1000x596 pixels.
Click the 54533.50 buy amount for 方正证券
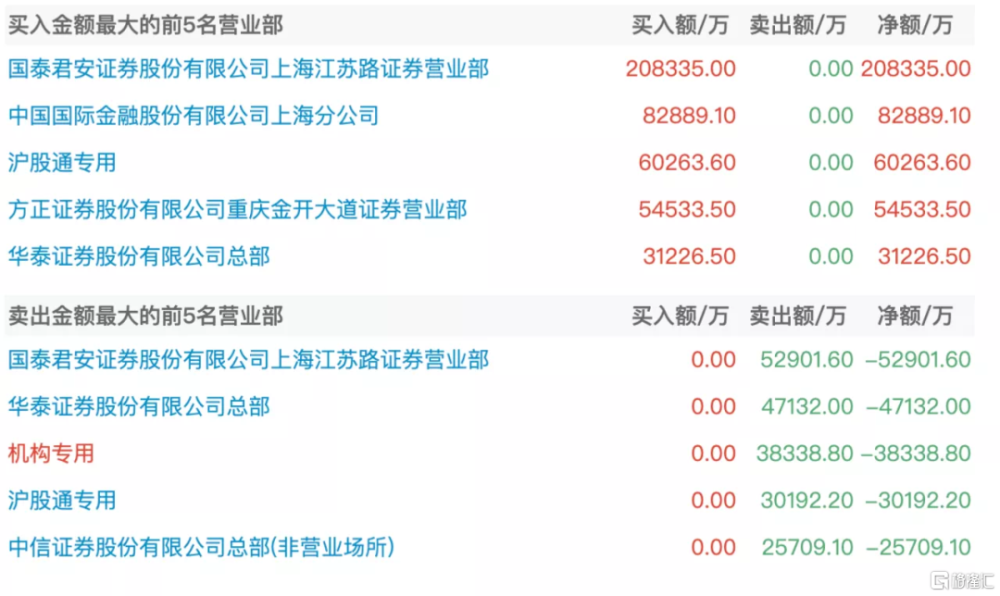point(687,210)
